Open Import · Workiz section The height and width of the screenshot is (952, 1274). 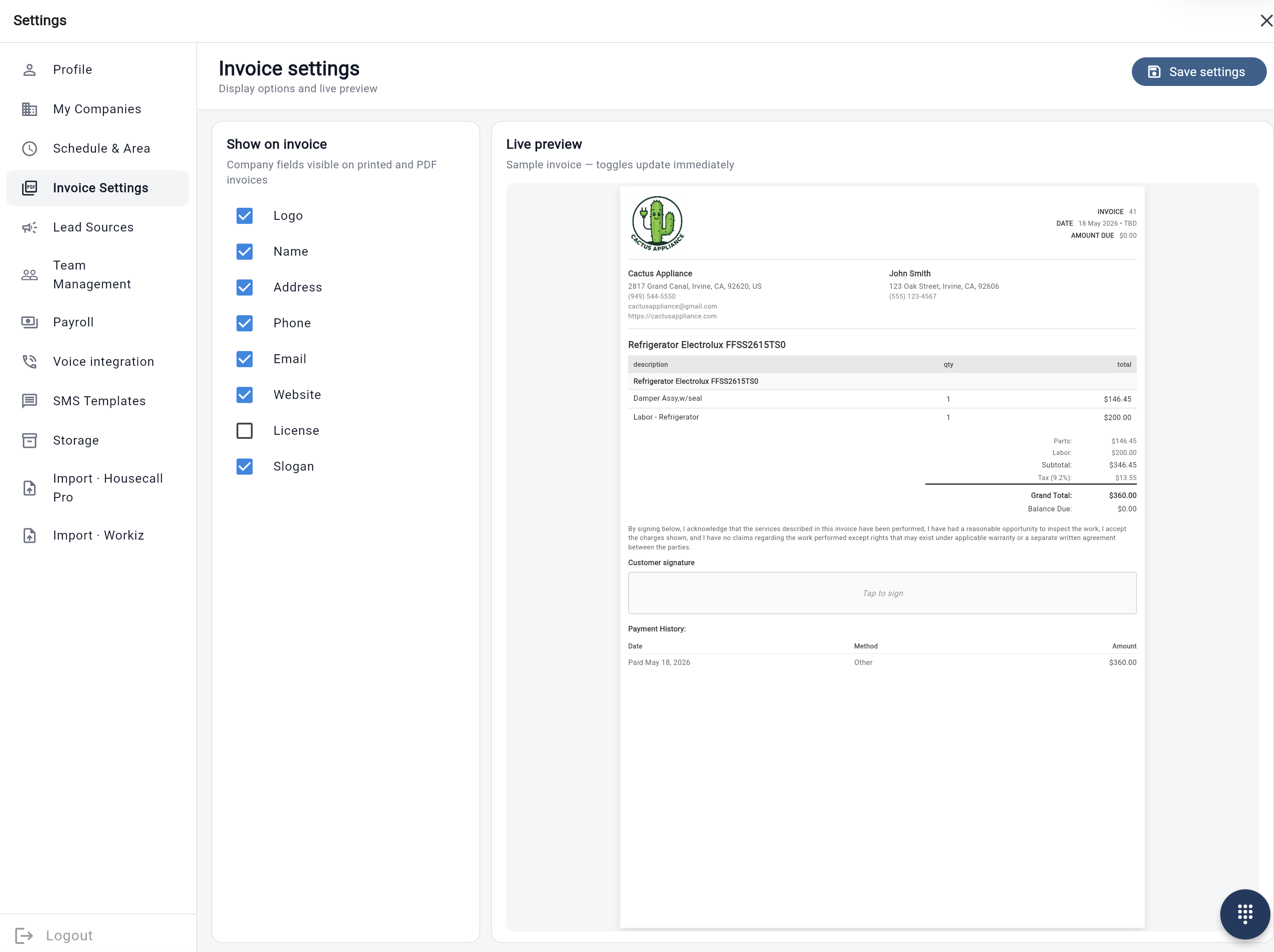click(x=97, y=535)
